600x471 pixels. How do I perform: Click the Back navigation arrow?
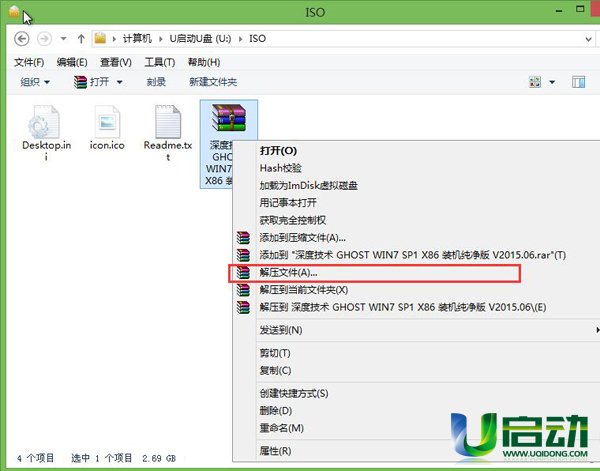pyautogui.click(x=21, y=39)
